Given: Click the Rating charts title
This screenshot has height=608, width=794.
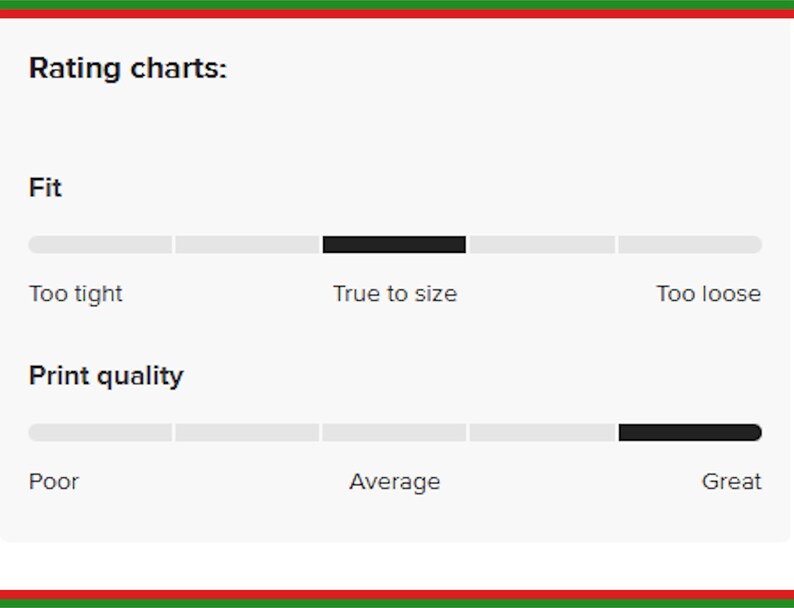Looking at the screenshot, I should 128,68.
